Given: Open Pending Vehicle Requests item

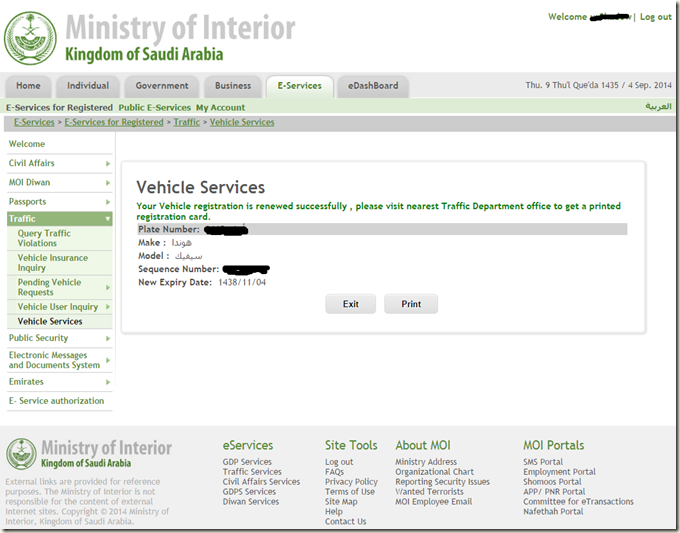Looking at the screenshot, I should [49, 288].
